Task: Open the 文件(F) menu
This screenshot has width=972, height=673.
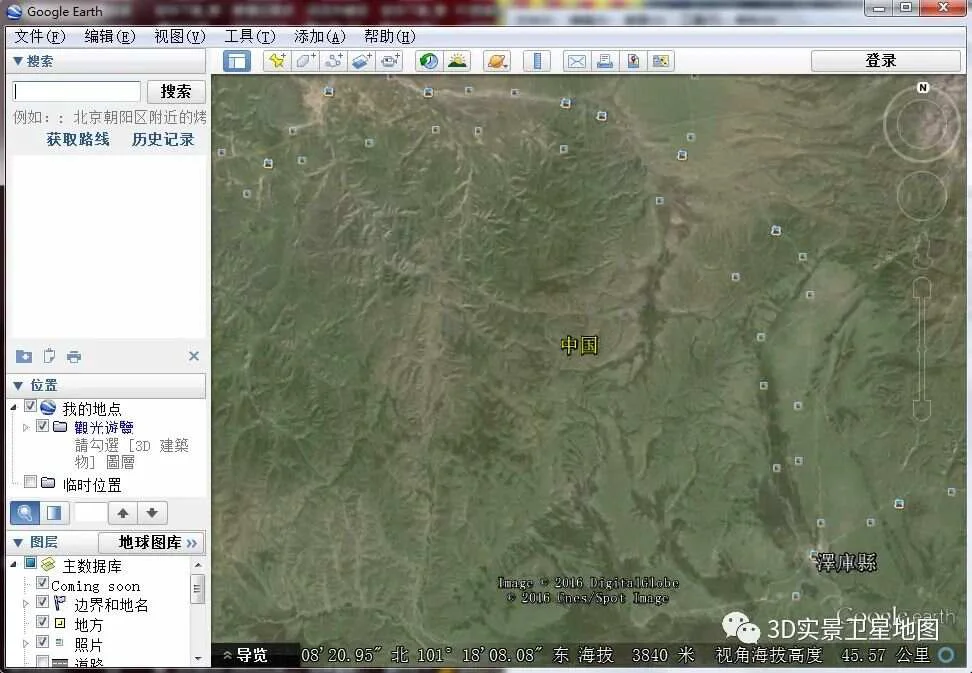Action: point(39,37)
